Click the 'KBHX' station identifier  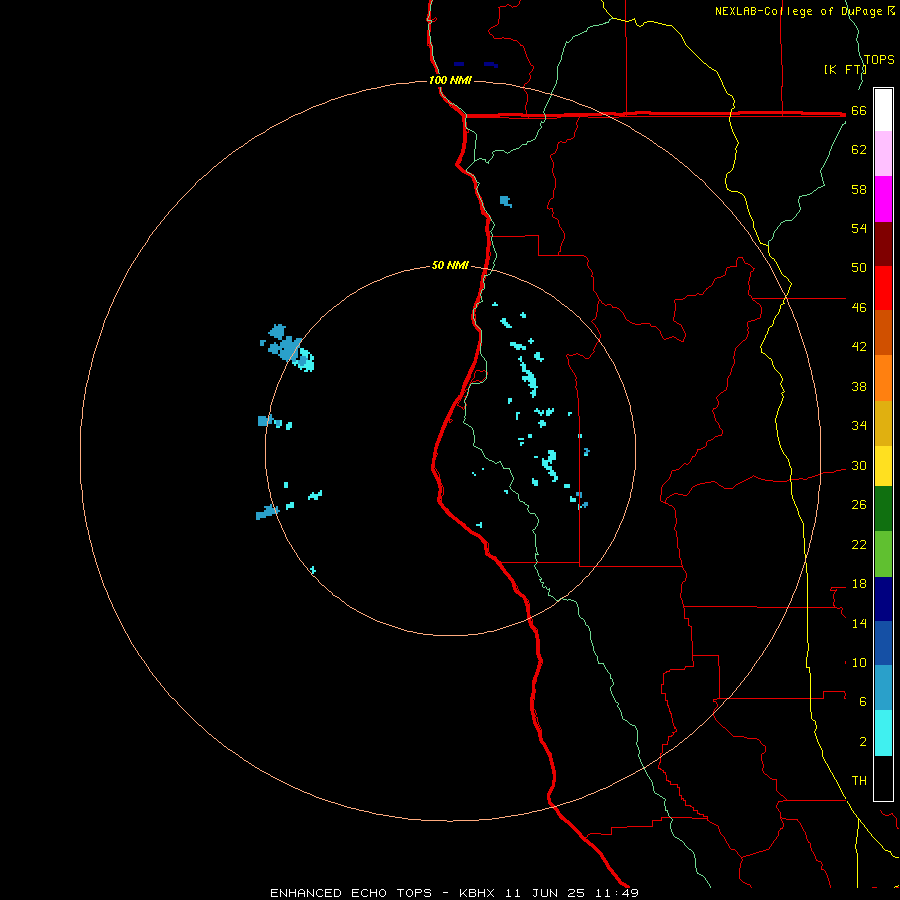click(479, 893)
